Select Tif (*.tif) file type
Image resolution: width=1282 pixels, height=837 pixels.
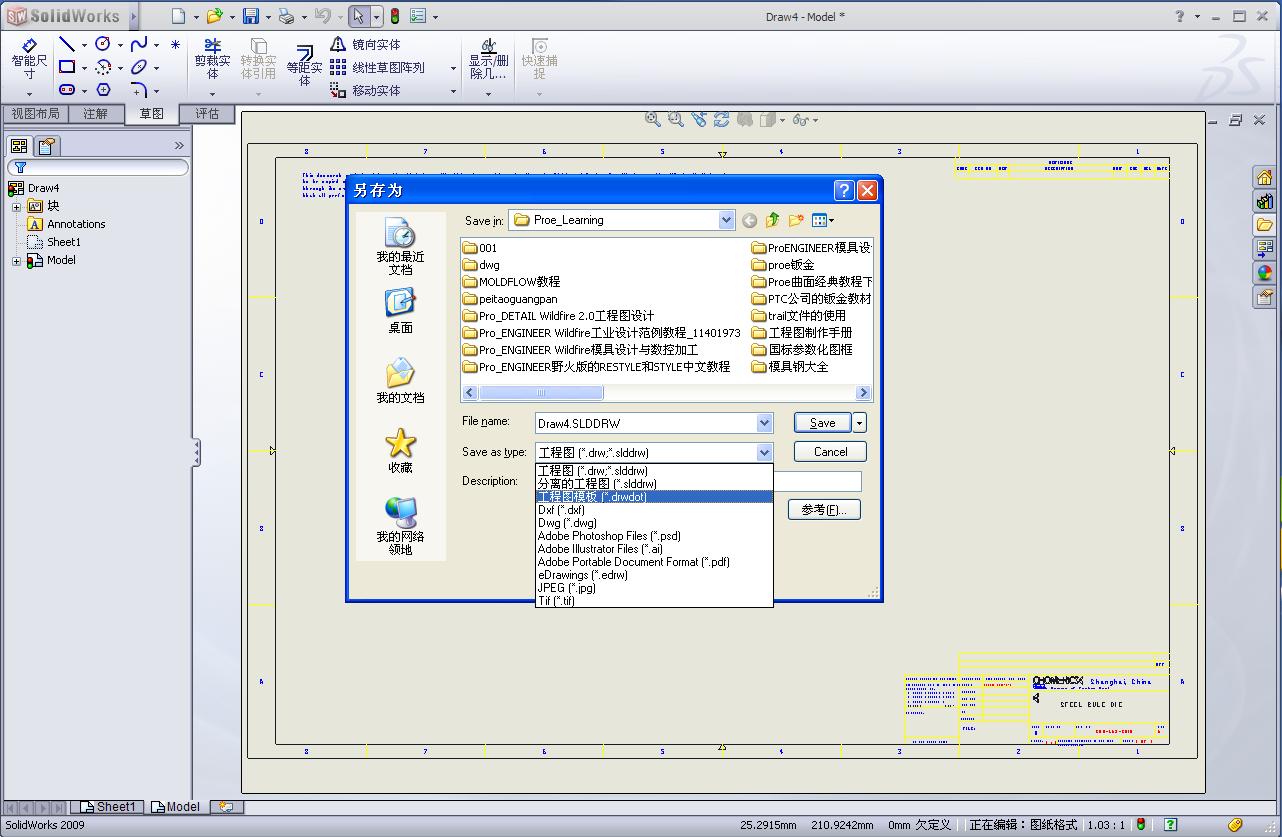click(x=654, y=601)
